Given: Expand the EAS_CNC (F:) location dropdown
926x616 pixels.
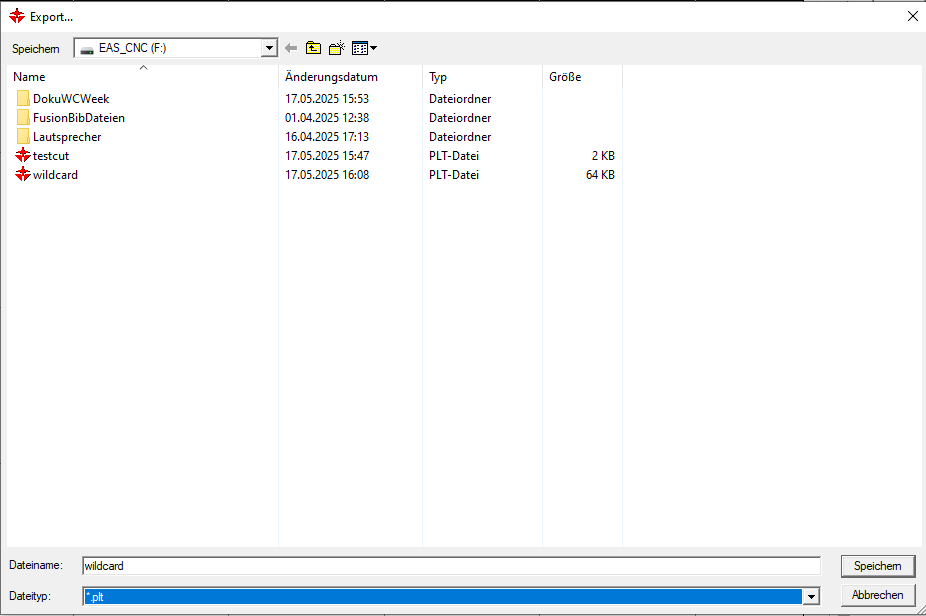Looking at the screenshot, I should 269,48.
